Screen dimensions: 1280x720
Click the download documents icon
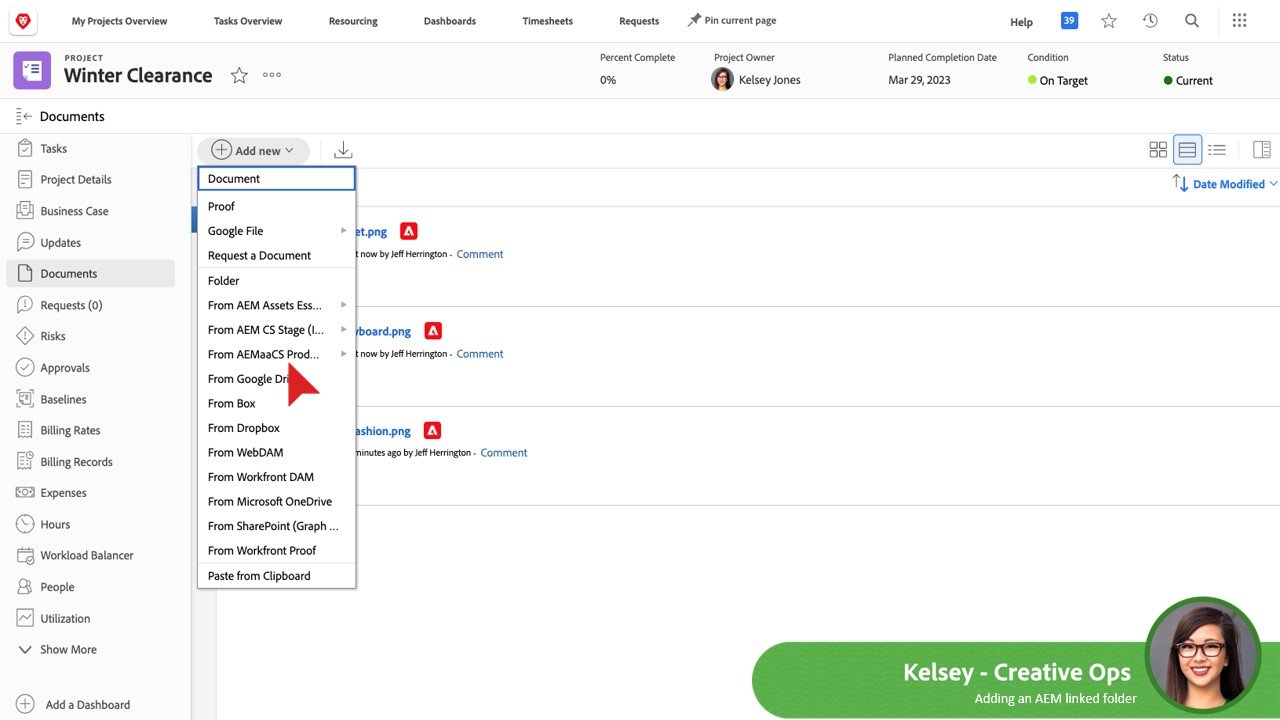343,150
